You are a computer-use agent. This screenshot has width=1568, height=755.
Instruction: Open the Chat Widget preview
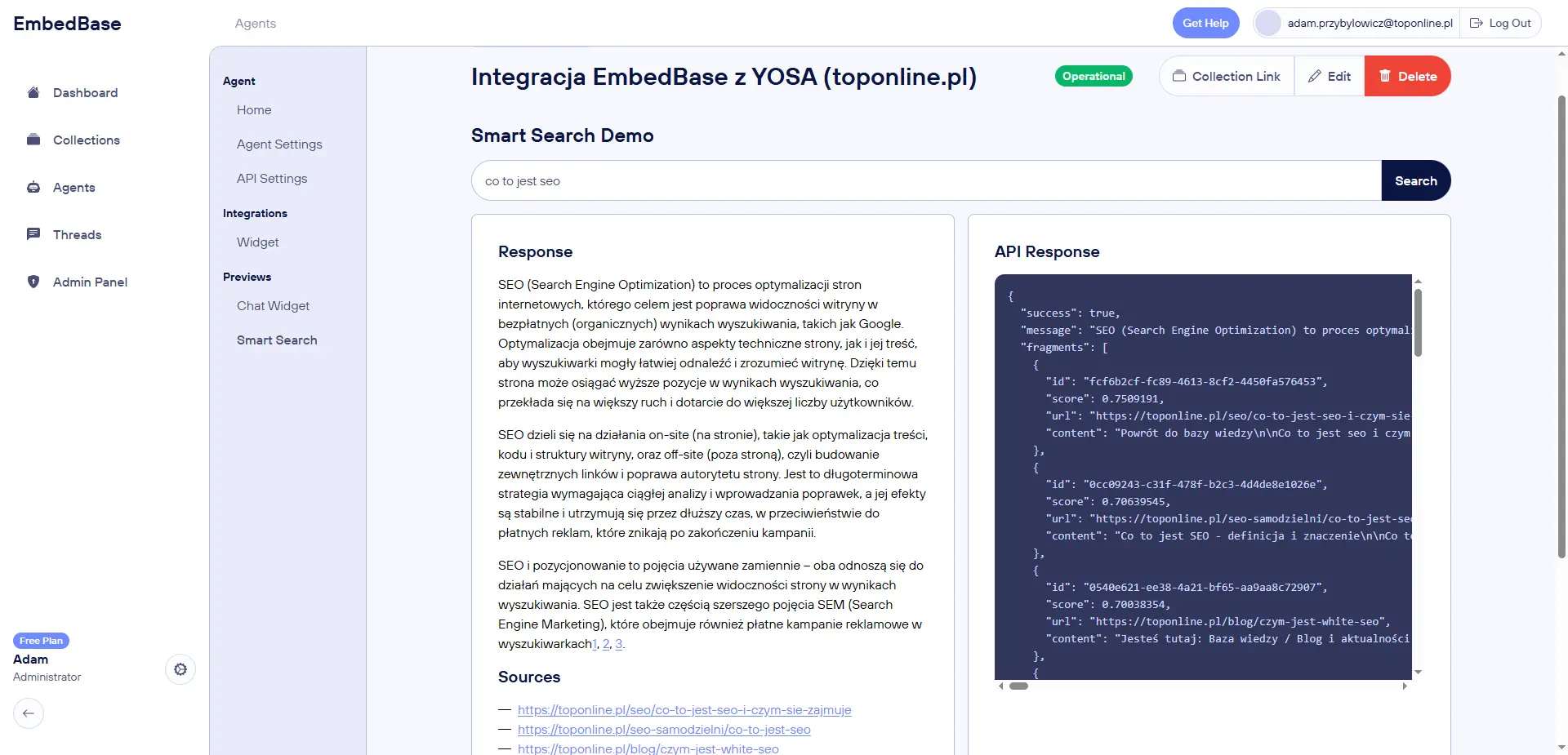tap(273, 306)
